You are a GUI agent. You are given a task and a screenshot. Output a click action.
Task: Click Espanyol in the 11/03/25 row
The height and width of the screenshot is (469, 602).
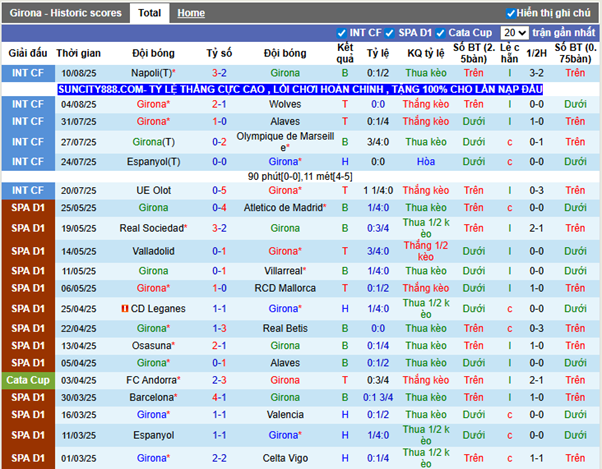153,435
